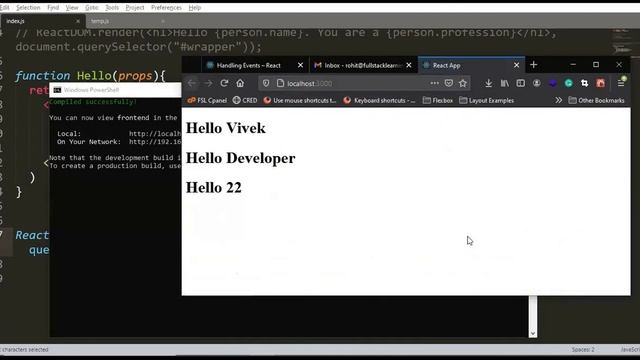Open Sublime Help menu

coord(195,8)
